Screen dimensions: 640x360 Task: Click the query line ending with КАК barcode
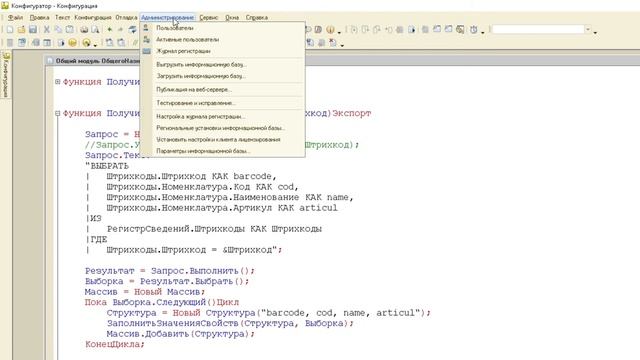coord(191,176)
